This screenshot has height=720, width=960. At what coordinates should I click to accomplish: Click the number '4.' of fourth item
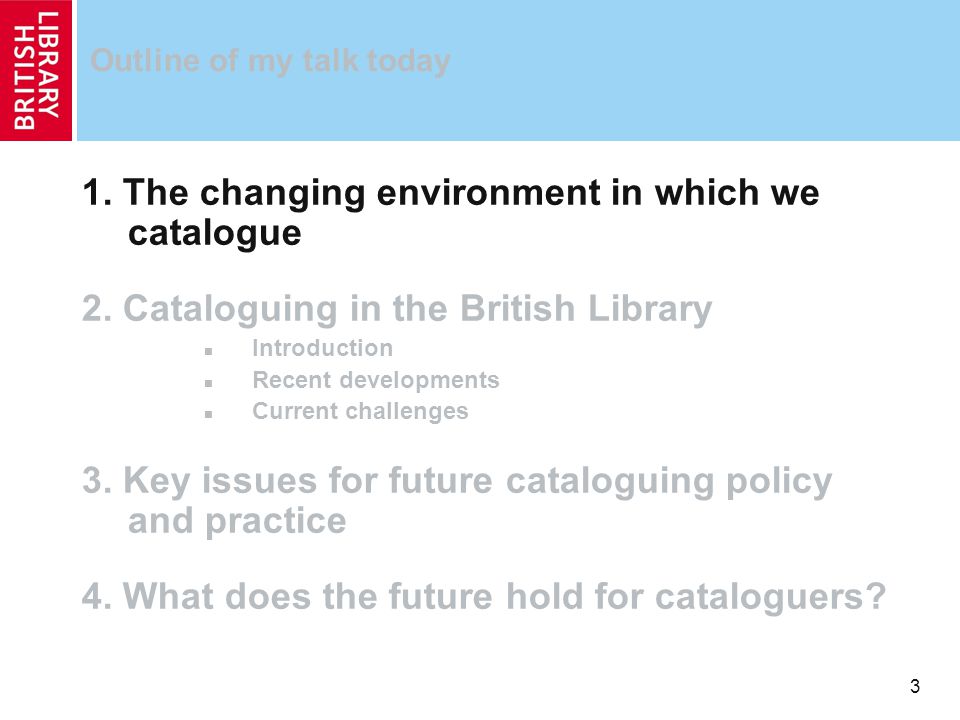coord(97,596)
